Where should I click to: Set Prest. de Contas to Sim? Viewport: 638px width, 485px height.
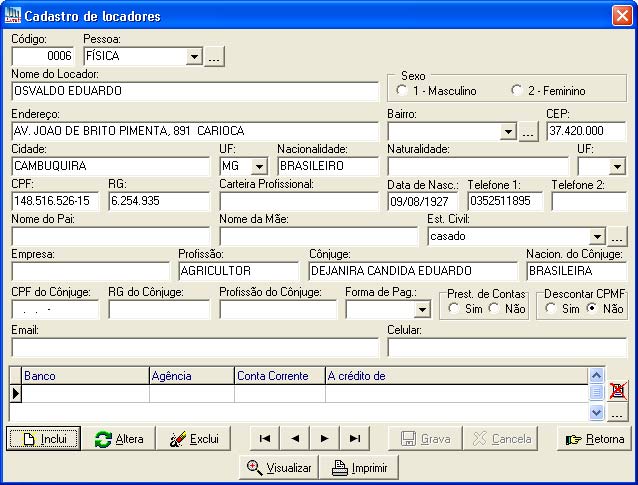click(x=454, y=309)
